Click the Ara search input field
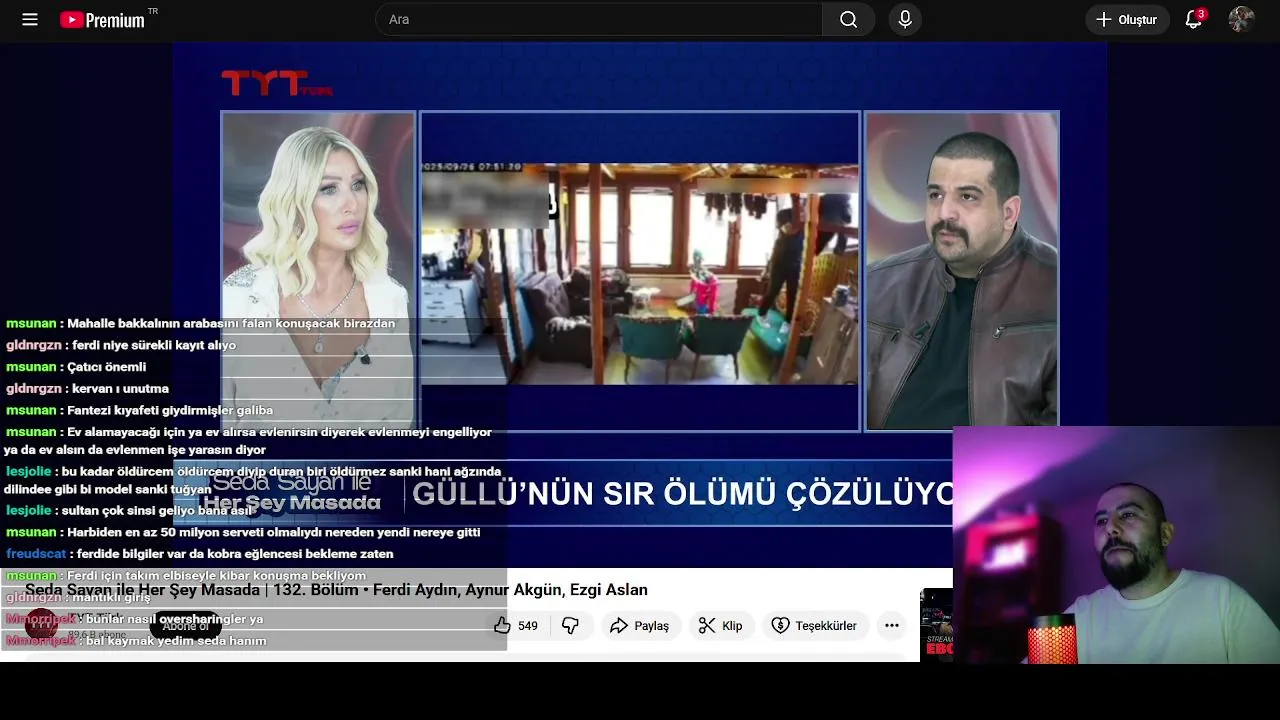 click(x=598, y=19)
